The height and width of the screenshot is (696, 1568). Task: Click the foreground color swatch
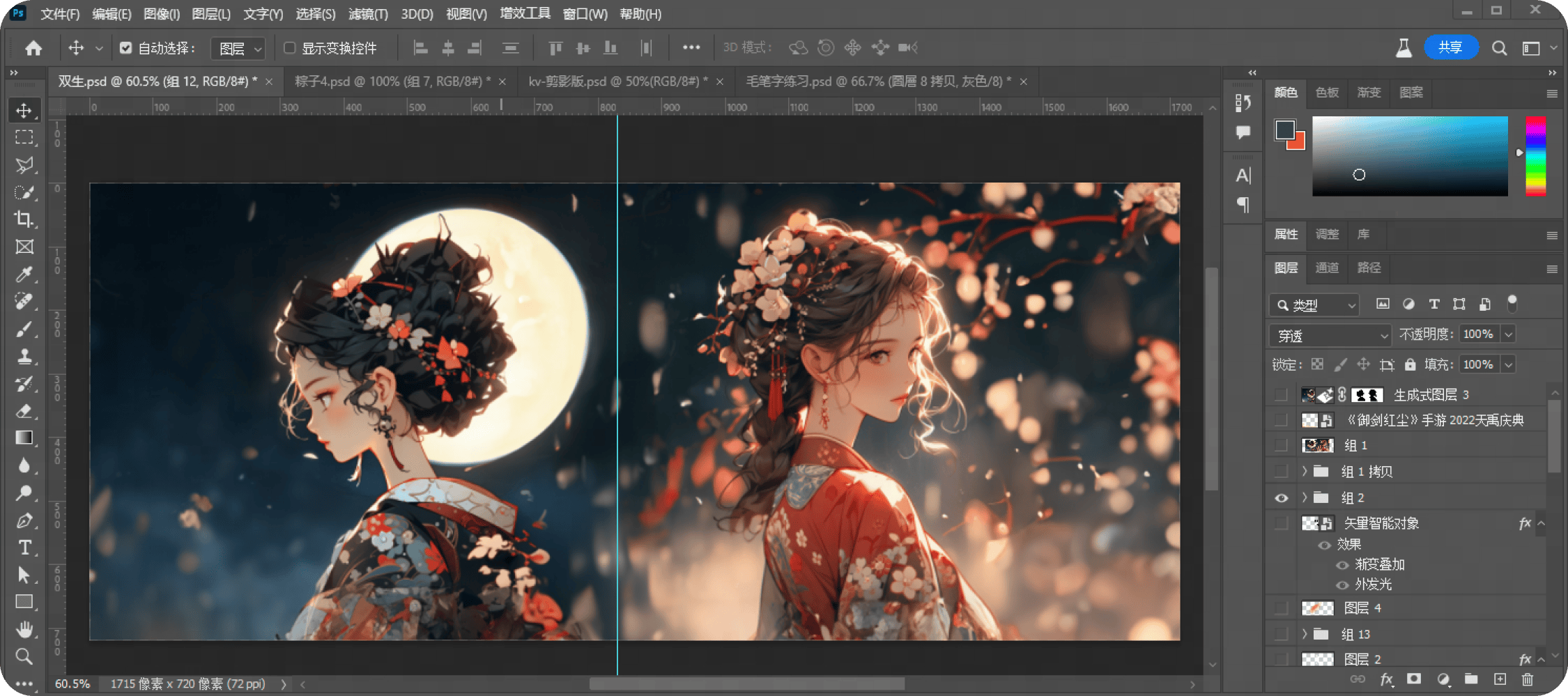point(1285,130)
